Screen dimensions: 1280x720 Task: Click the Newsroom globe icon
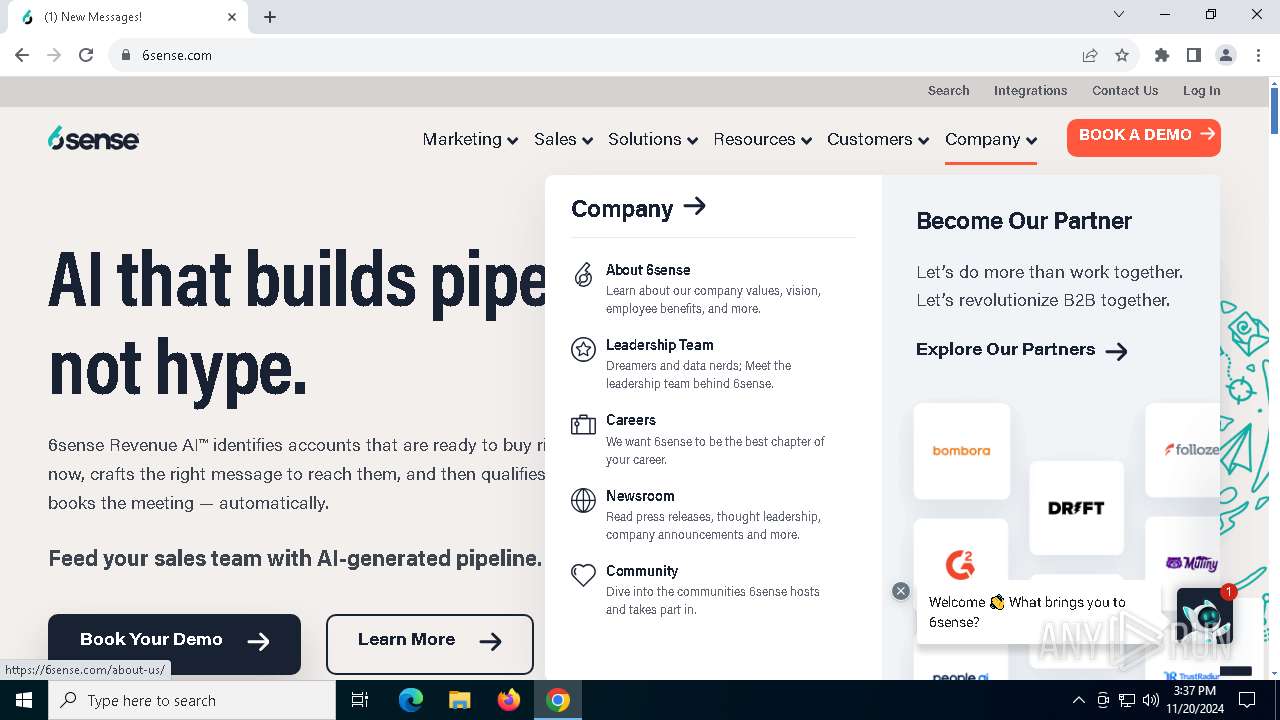coord(583,500)
